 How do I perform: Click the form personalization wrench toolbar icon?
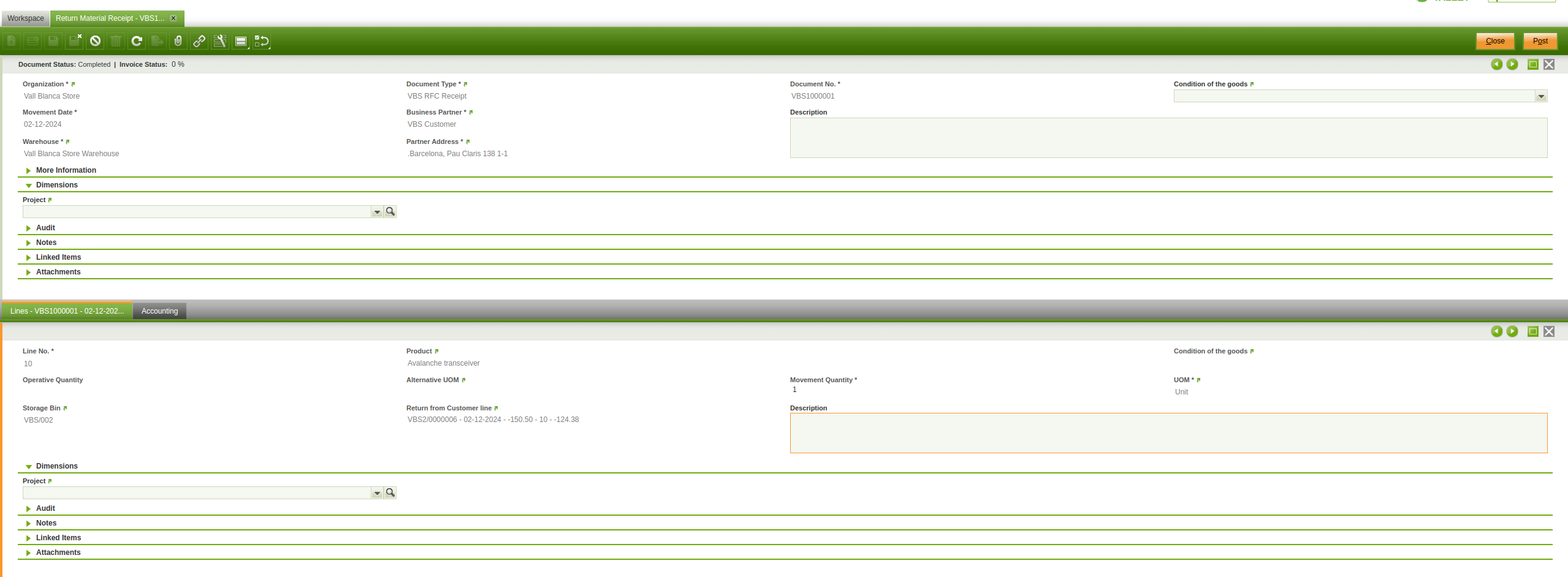(220, 41)
